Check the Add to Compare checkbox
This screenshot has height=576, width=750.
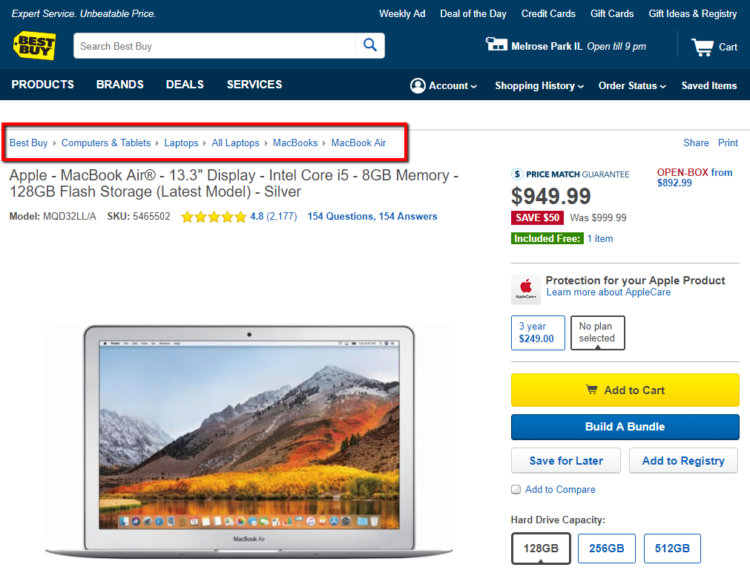[516, 489]
